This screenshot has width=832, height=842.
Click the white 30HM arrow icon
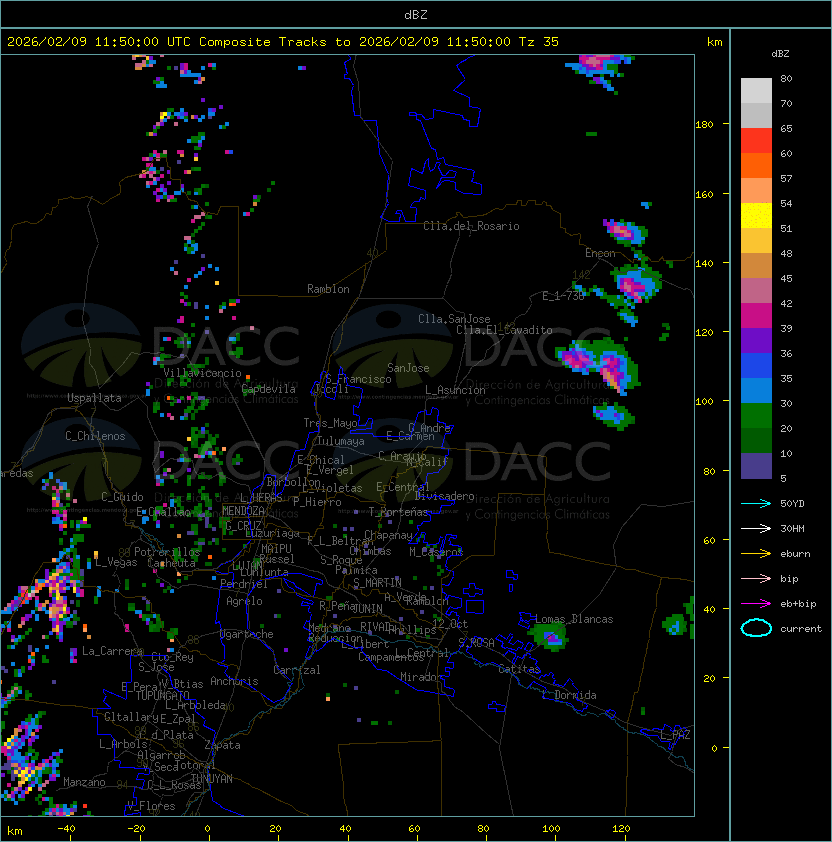[x=756, y=528]
